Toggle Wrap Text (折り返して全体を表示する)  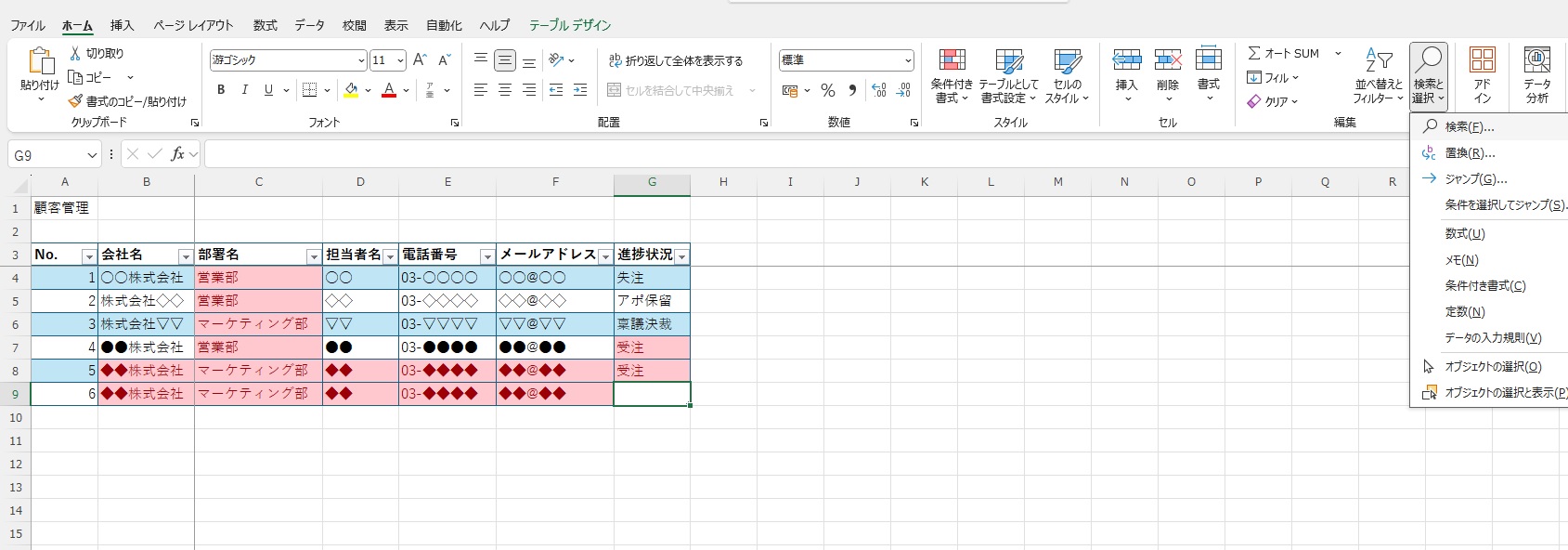(676, 61)
